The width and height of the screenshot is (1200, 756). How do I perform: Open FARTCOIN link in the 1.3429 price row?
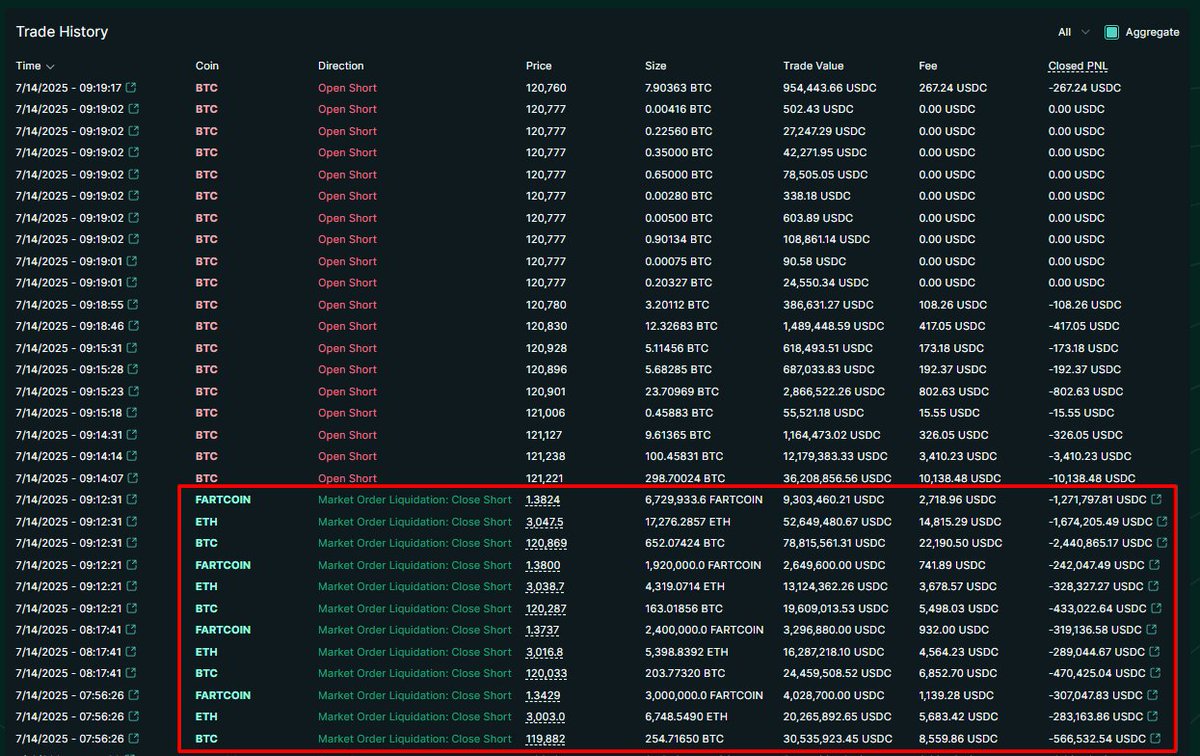click(x=223, y=695)
